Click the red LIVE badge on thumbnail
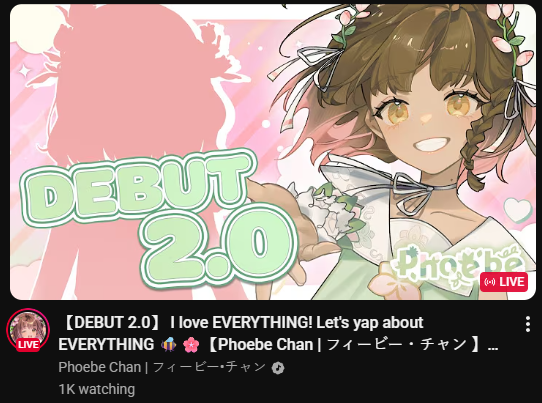This screenshot has height=403, width=542. [x=504, y=282]
